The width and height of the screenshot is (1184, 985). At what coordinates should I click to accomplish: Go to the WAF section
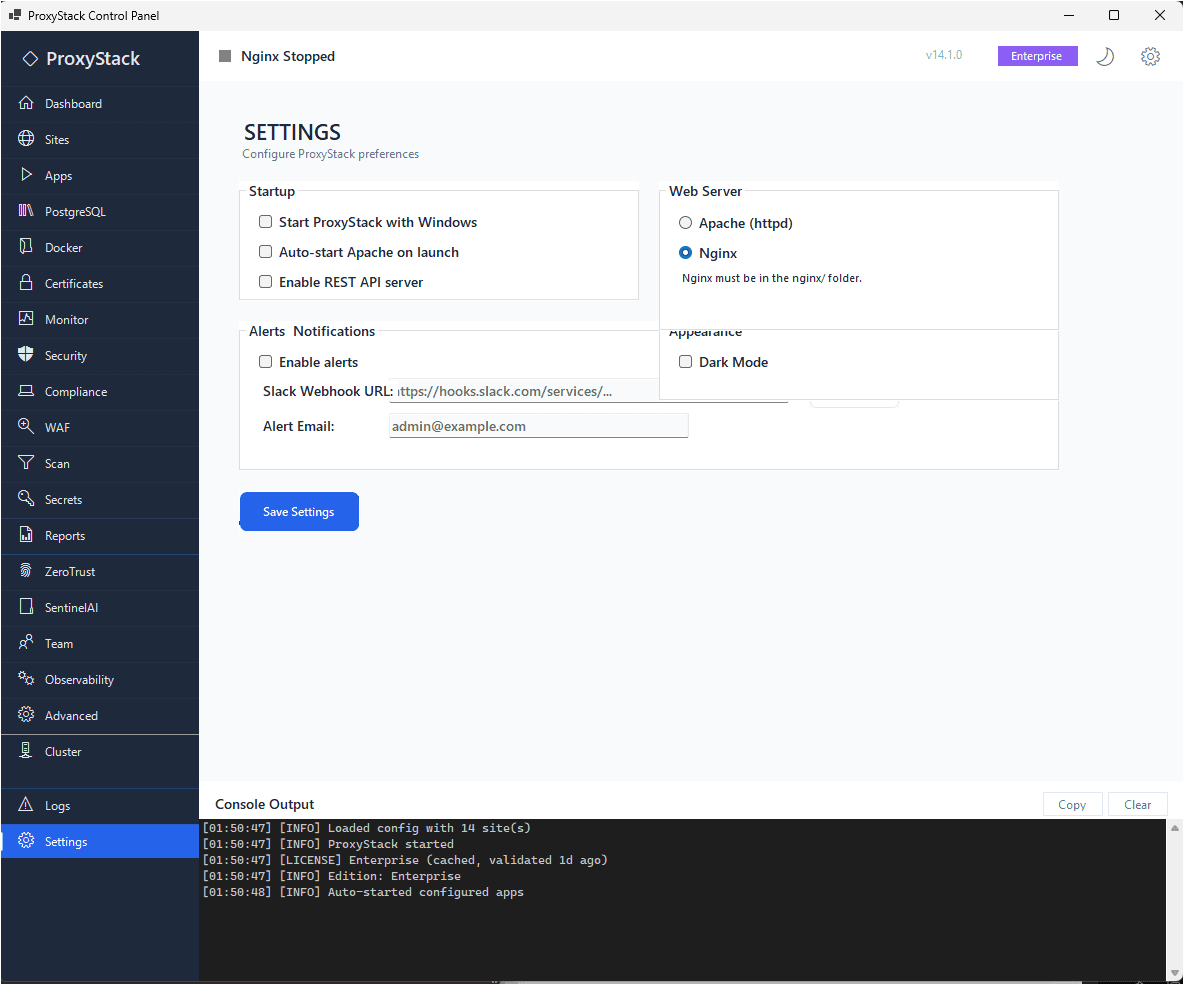point(58,427)
